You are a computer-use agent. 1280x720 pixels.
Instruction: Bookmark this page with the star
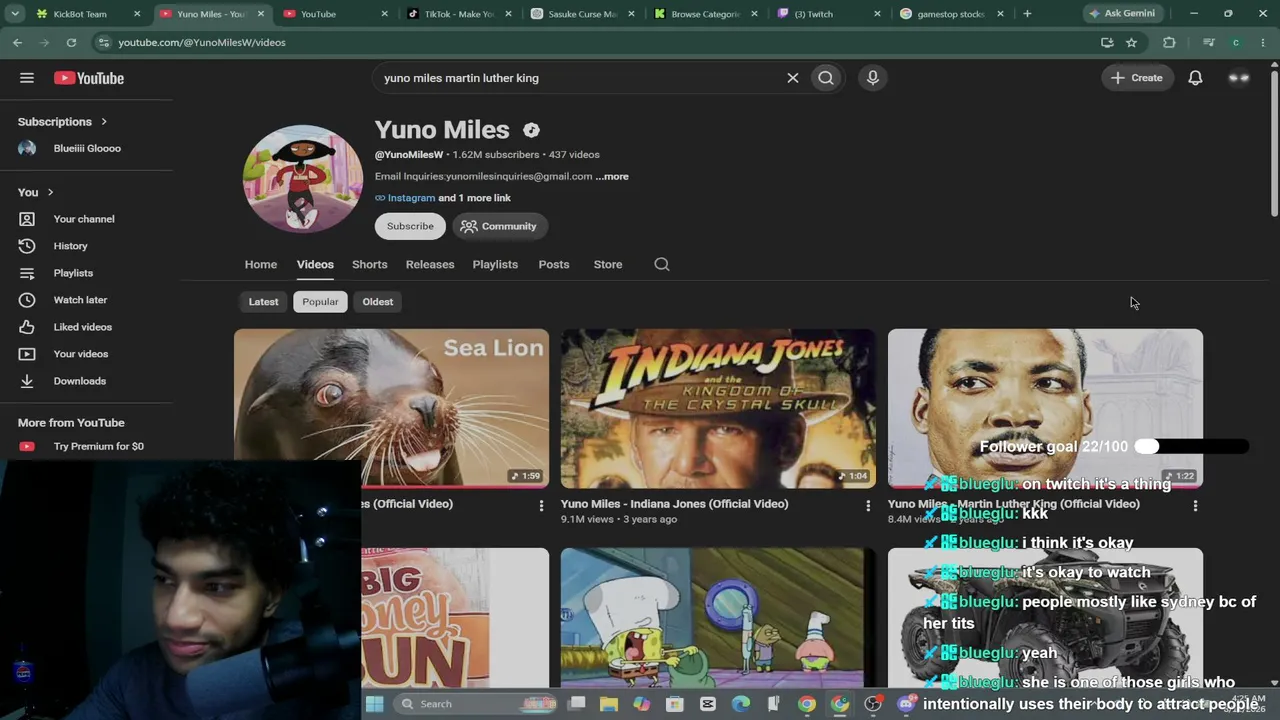(1131, 43)
